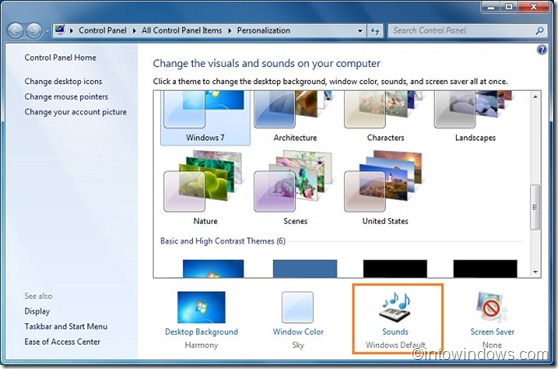Click the address bar computer icon

coord(60,30)
